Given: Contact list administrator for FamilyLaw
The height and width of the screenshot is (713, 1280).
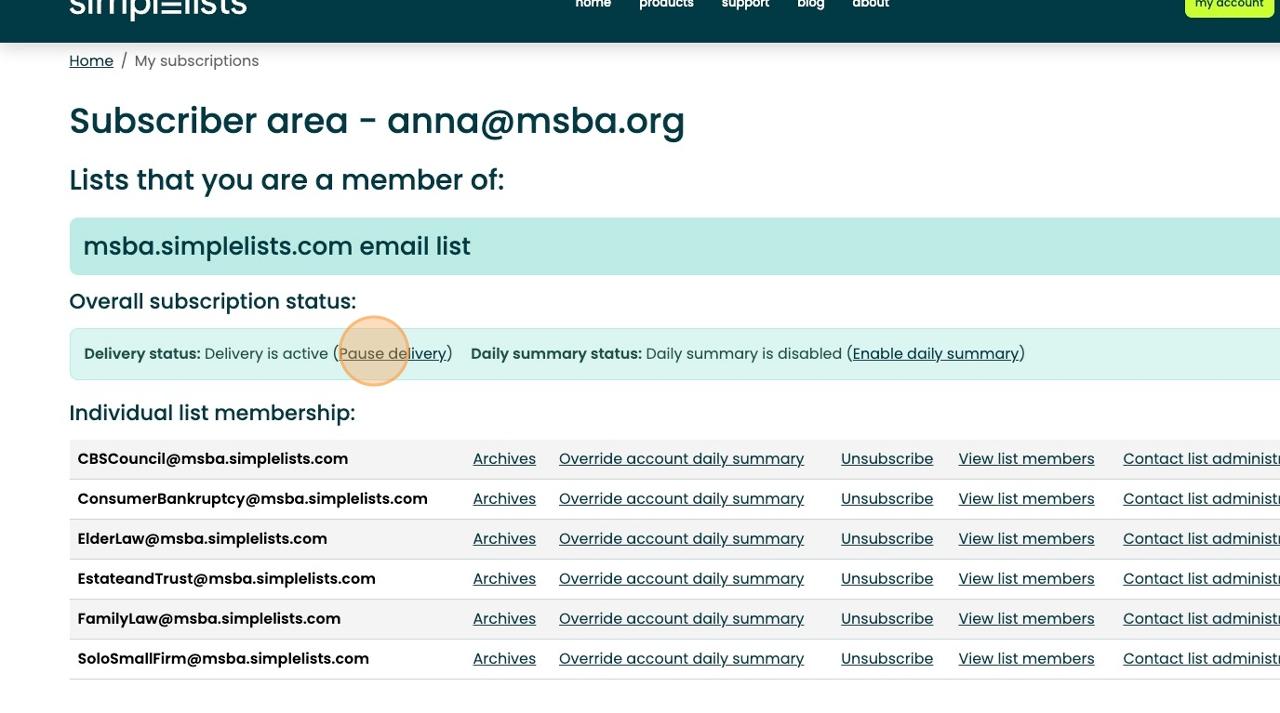Looking at the screenshot, I should click(x=1201, y=619).
